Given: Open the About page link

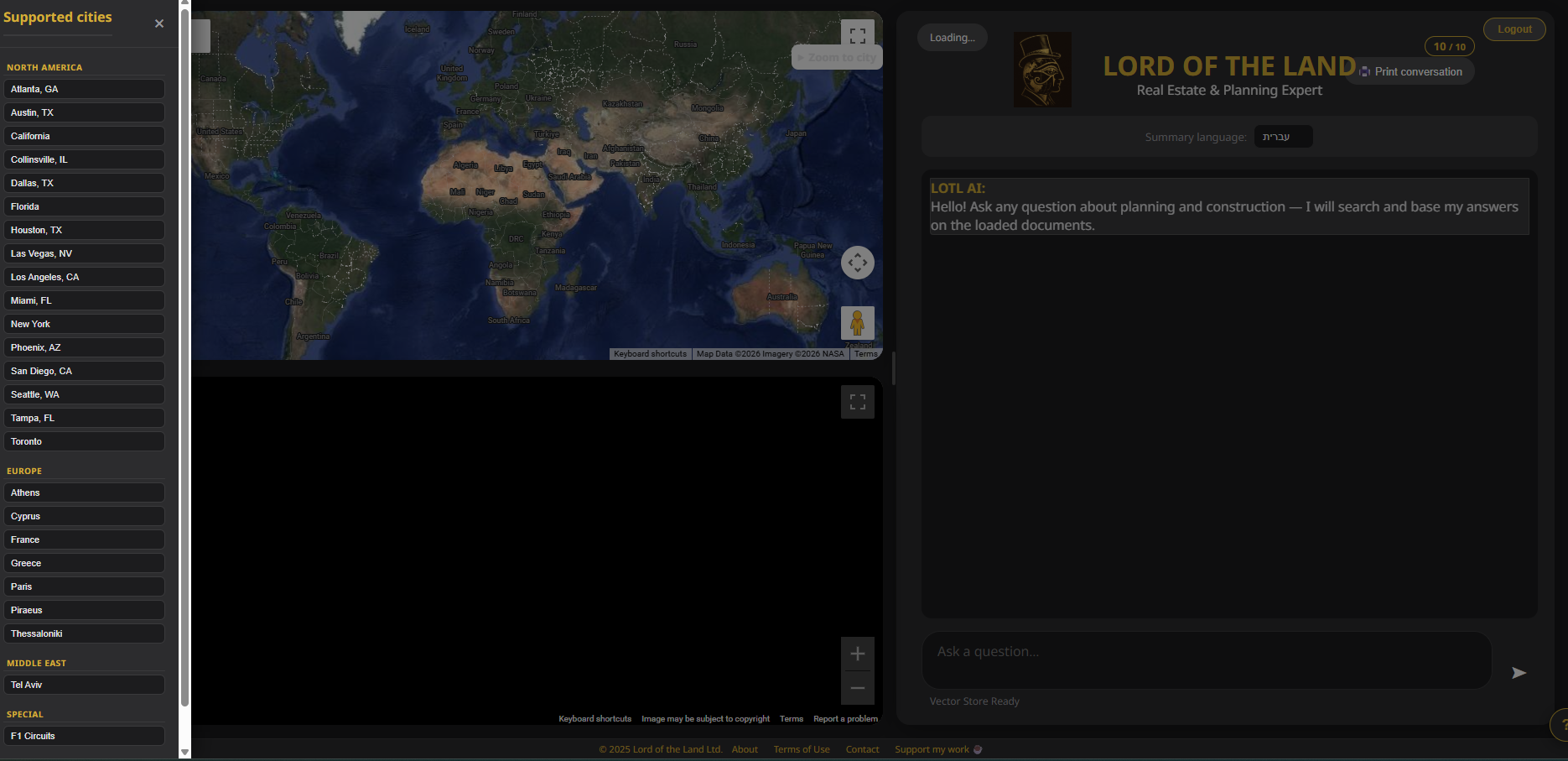Looking at the screenshot, I should 744,749.
